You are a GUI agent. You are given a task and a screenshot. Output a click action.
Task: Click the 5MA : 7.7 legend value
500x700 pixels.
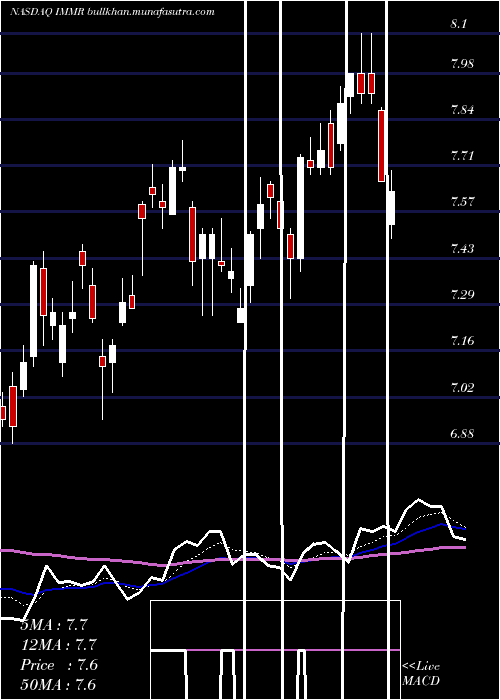[54, 625]
